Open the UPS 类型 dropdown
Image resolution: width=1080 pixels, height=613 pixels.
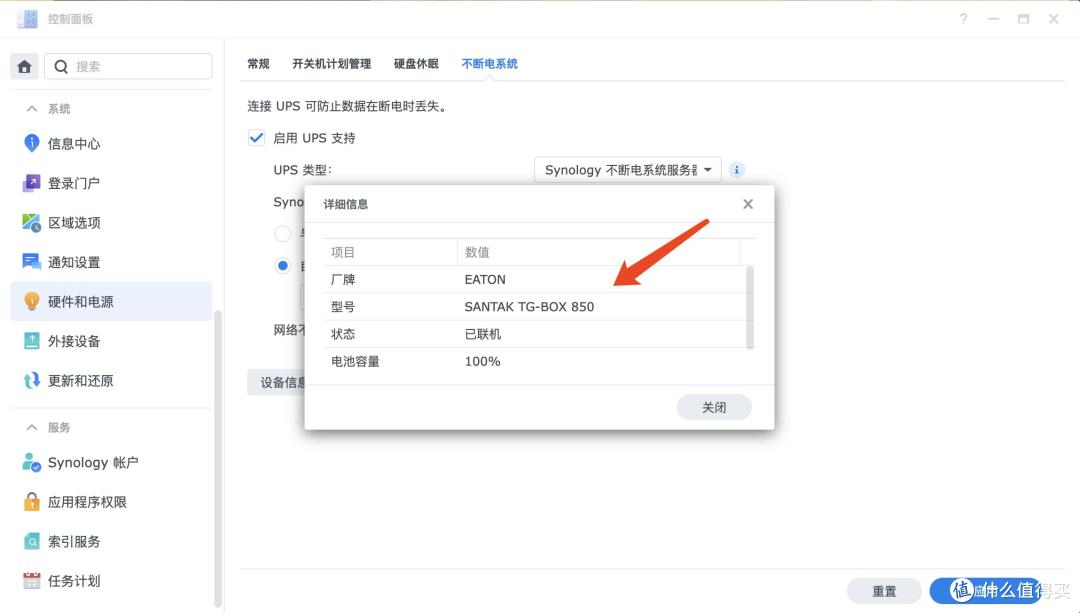627,169
